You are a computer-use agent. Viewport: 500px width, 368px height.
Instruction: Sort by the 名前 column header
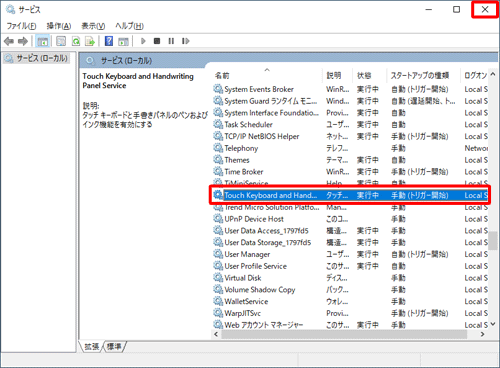267,76
